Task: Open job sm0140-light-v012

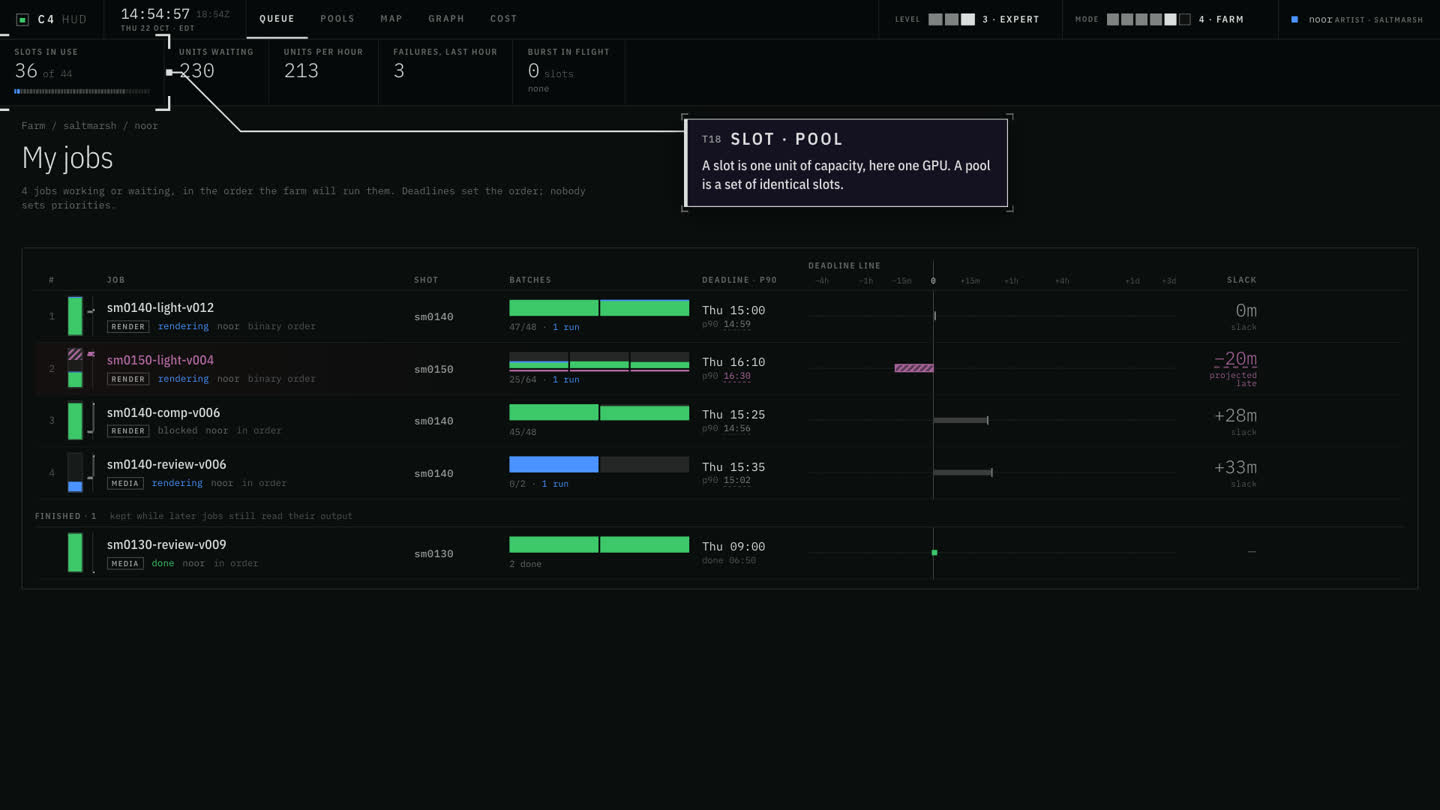Action: tap(160, 308)
